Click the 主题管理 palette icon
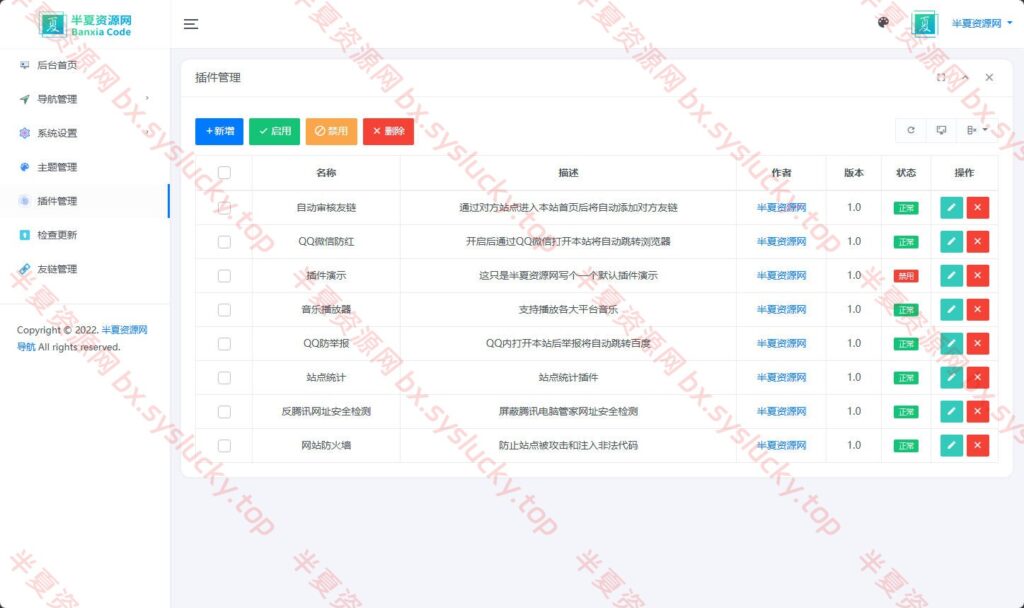The image size is (1024, 608). (x=24, y=167)
